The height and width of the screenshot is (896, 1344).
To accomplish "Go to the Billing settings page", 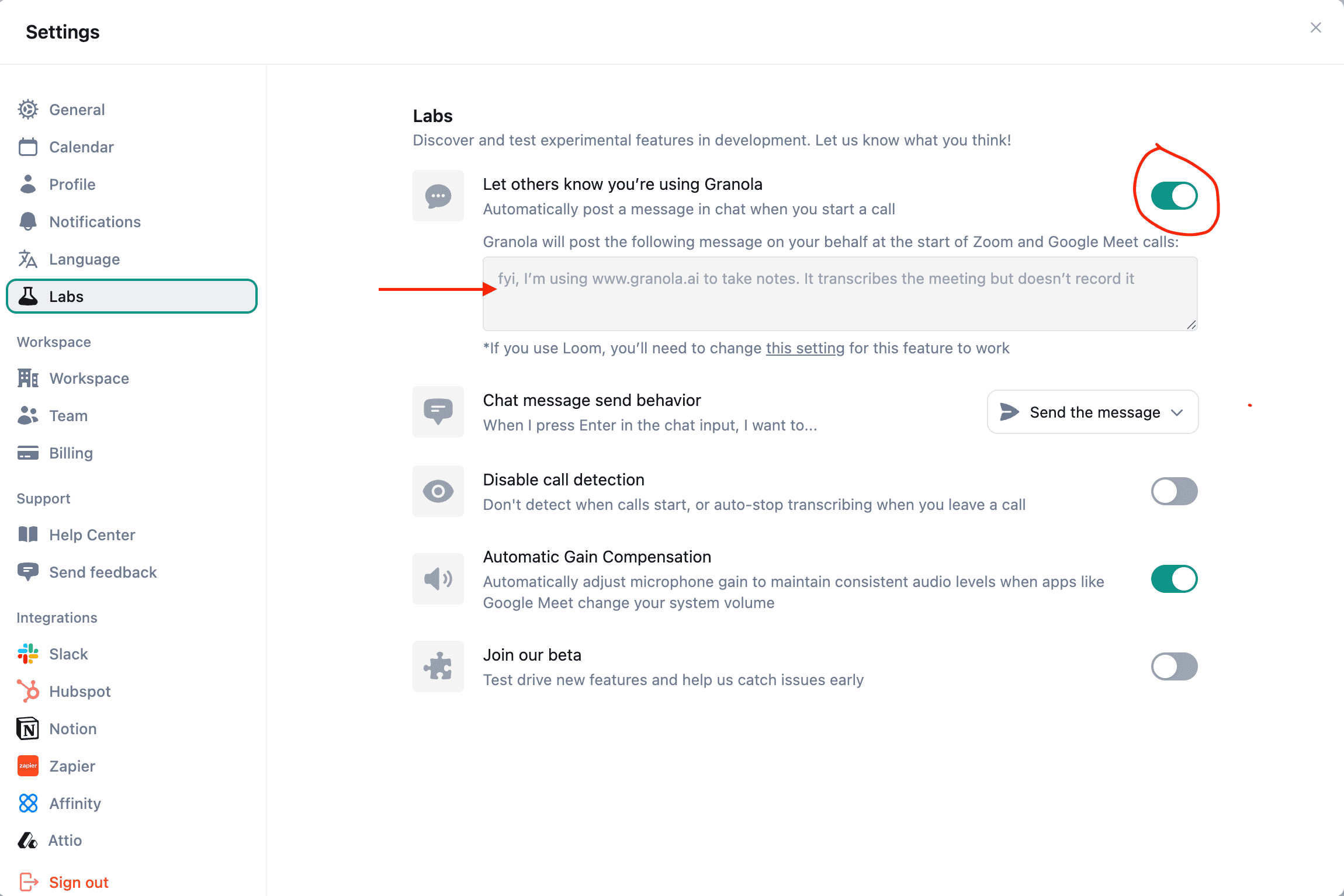I will (71, 453).
